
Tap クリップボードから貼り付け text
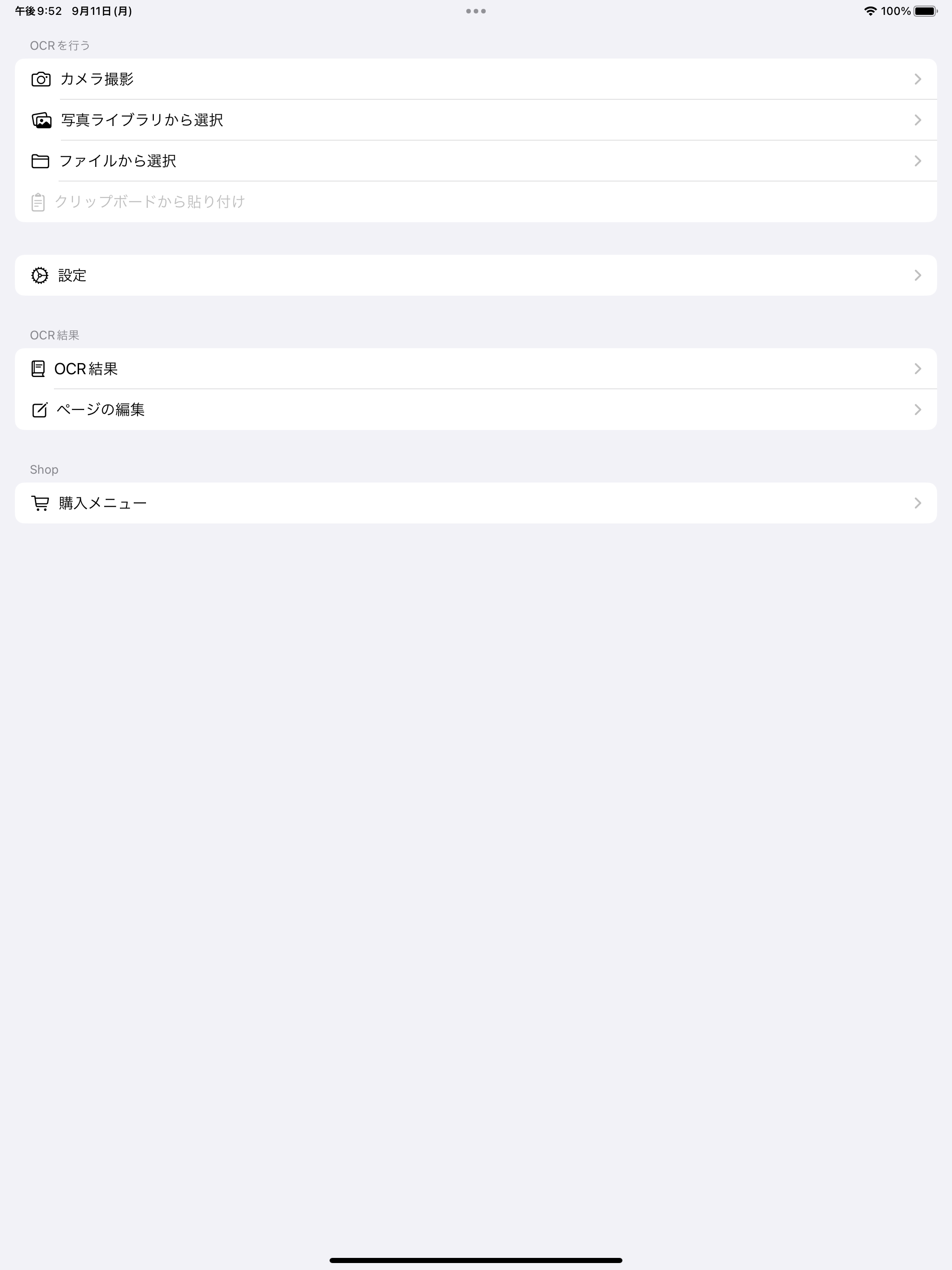(x=150, y=202)
